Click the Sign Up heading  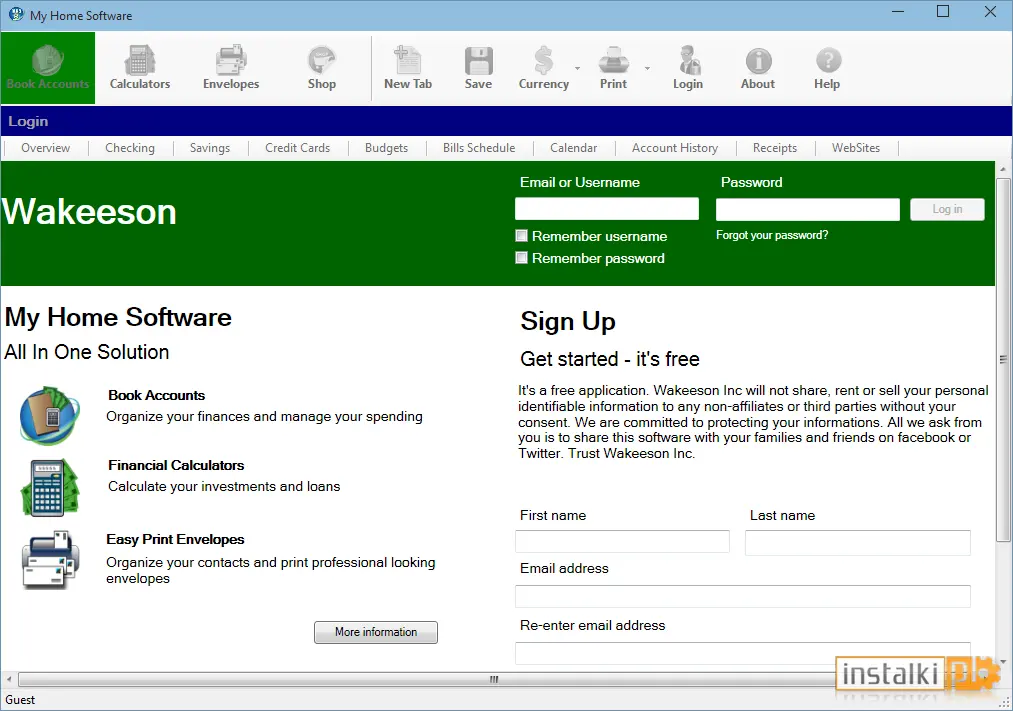pos(568,322)
